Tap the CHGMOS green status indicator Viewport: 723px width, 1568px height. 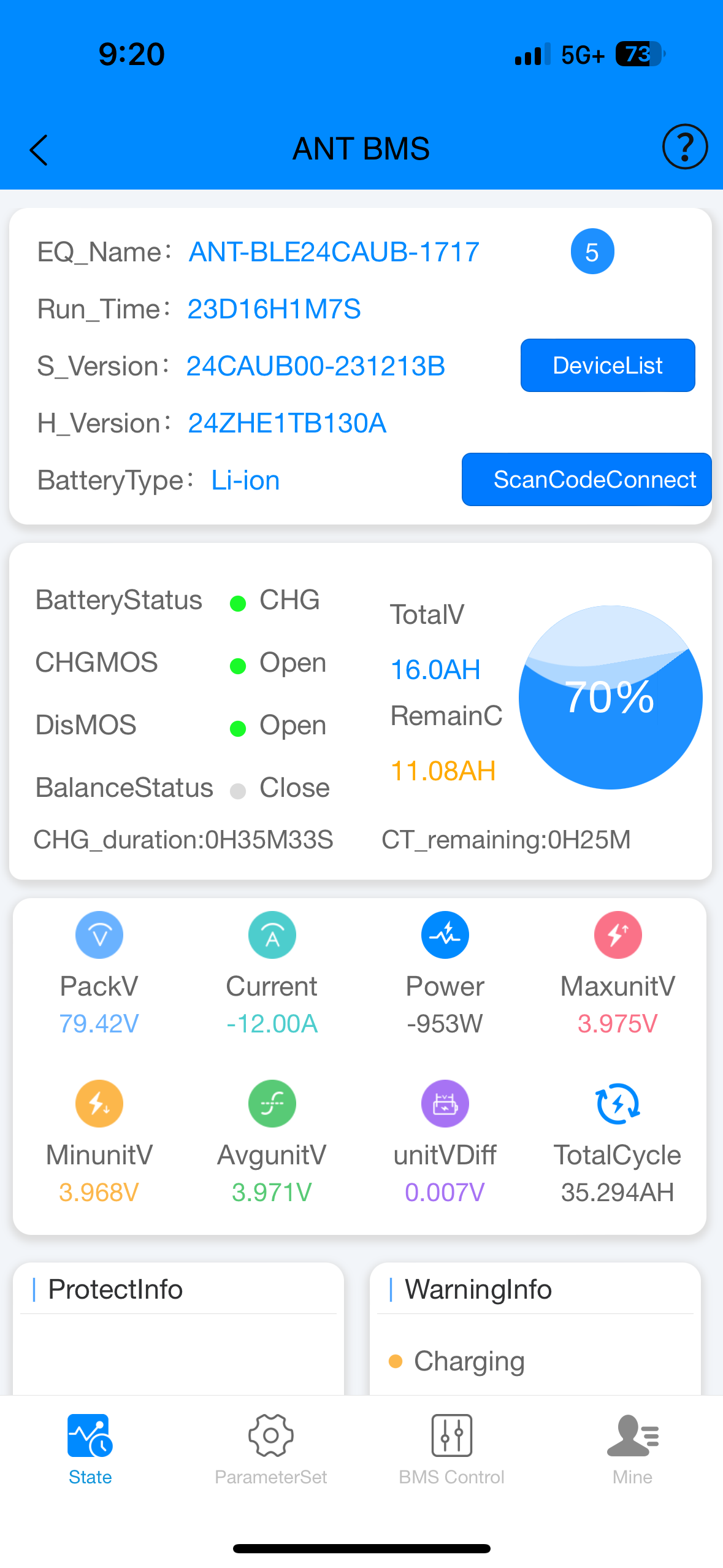point(238,666)
